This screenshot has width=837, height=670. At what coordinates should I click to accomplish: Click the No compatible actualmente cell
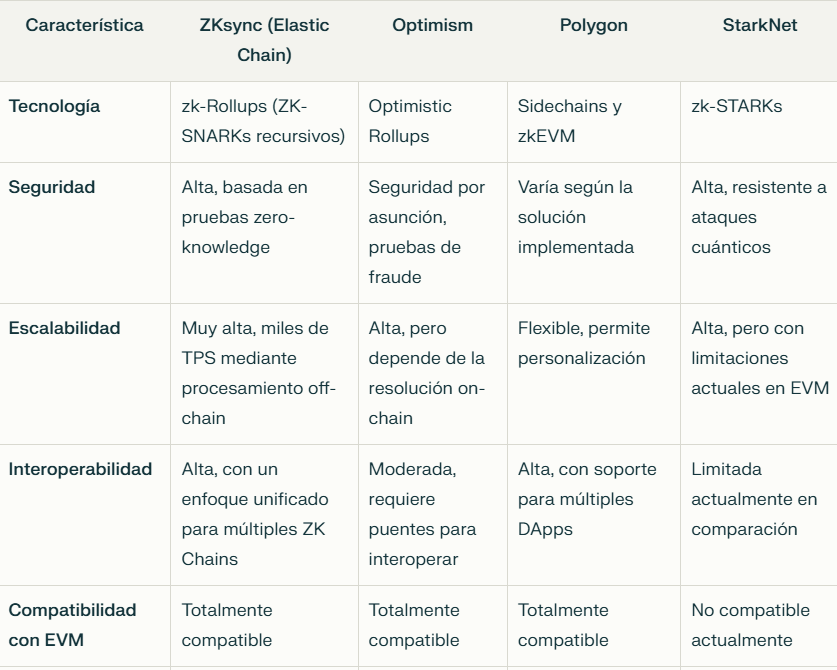coord(750,625)
